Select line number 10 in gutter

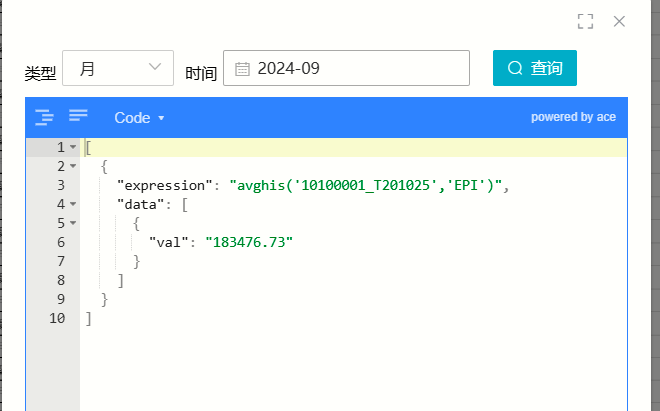[57, 318]
